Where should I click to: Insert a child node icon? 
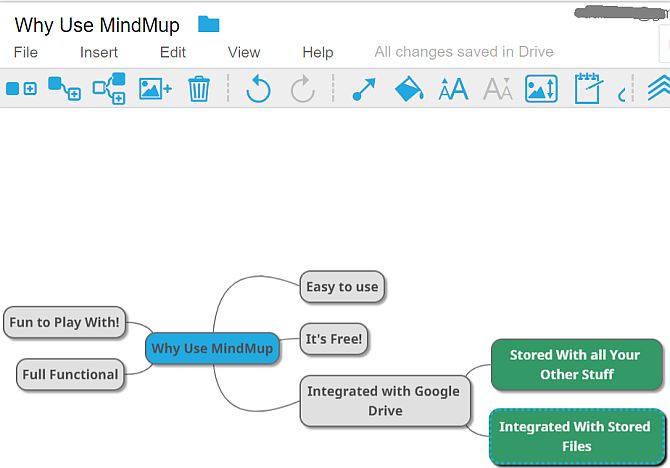[x=65, y=88]
